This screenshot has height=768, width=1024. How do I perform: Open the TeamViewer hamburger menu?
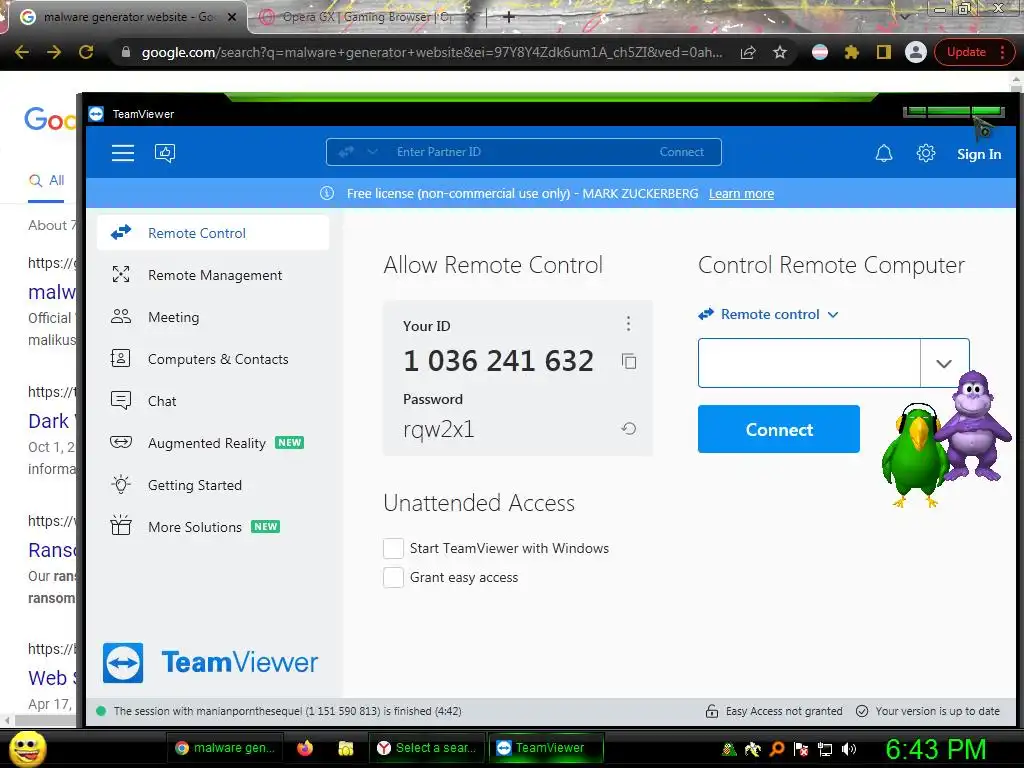coord(123,153)
